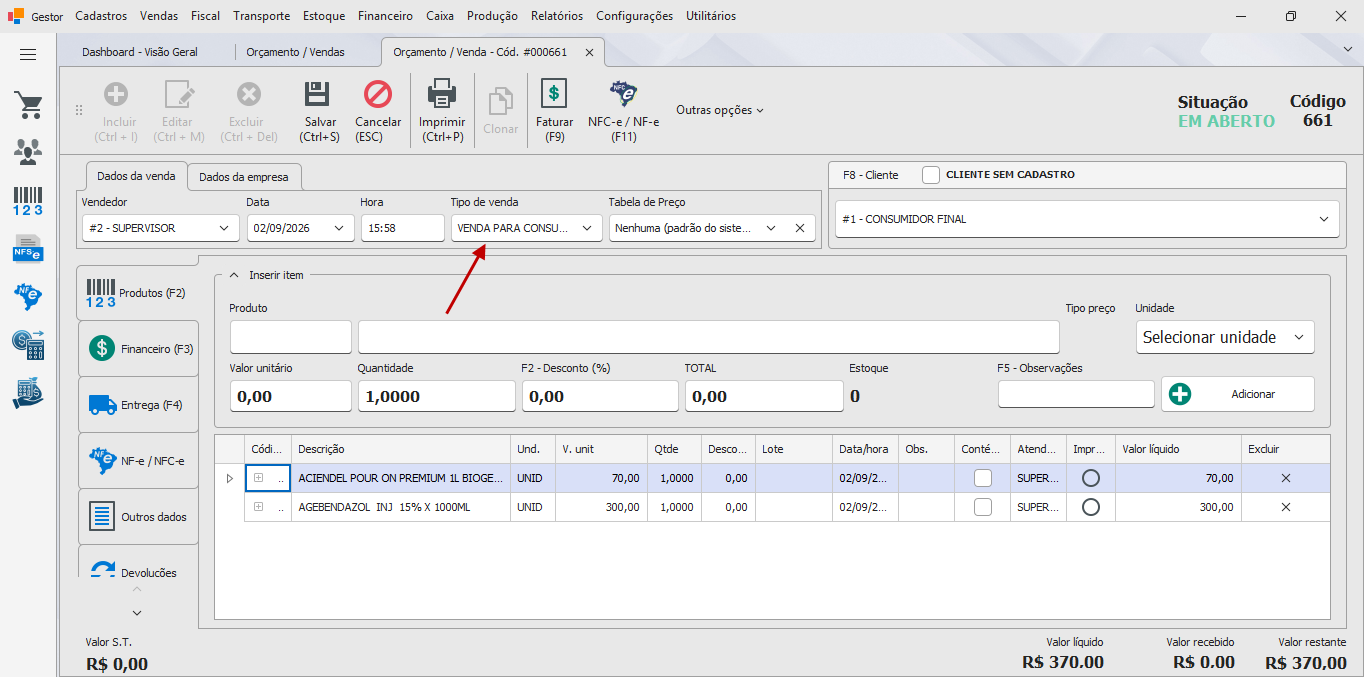Image resolution: width=1364 pixels, height=677 pixels.
Task: Tick the CLIENTE SEM CADASTRO checkbox
Action: (x=931, y=175)
